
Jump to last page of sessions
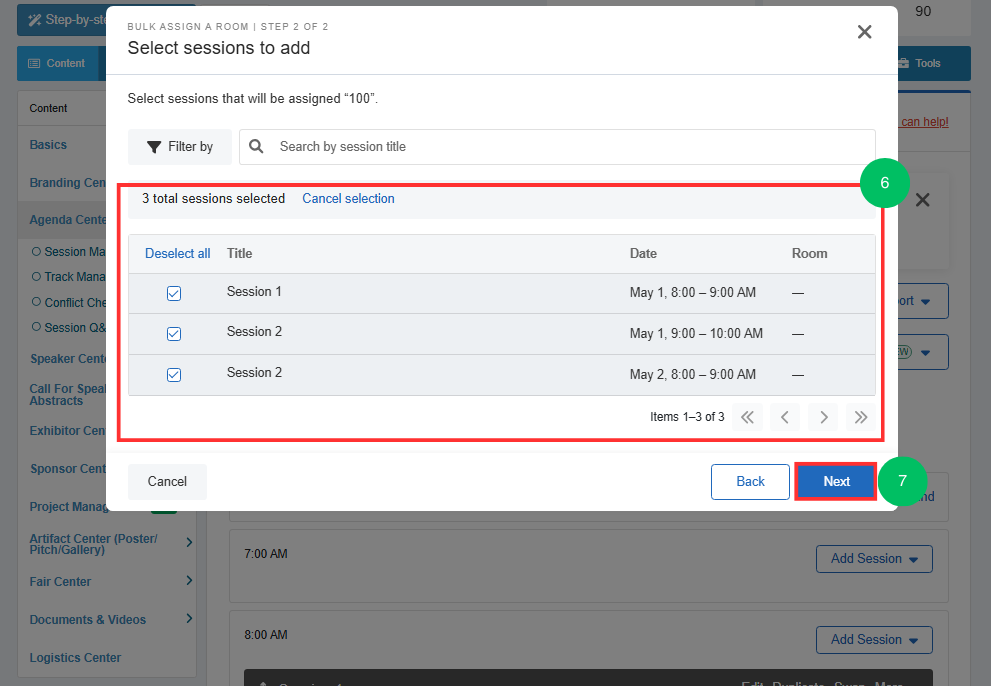pyautogui.click(x=861, y=417)
